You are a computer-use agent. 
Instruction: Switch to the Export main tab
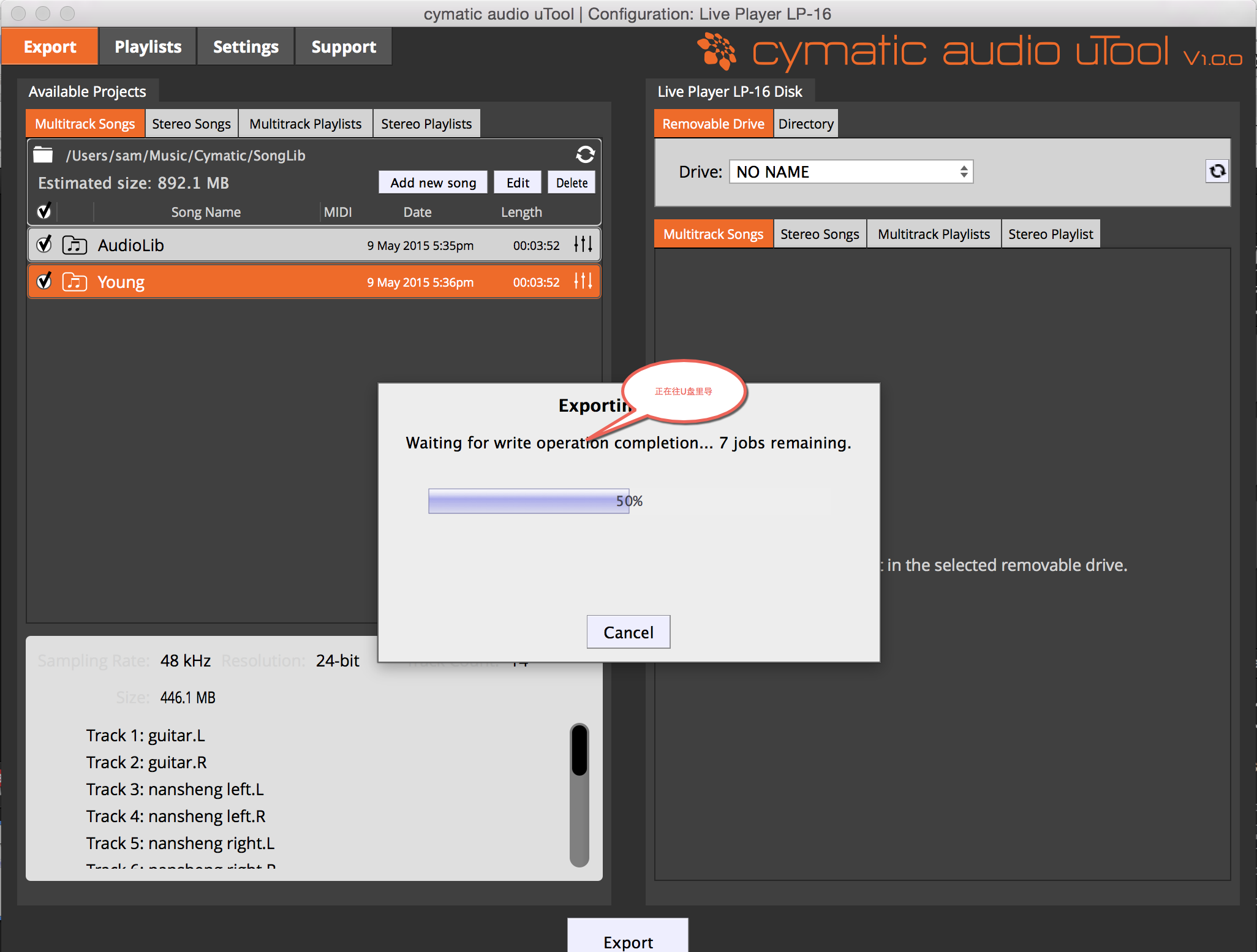click(50, 47)
